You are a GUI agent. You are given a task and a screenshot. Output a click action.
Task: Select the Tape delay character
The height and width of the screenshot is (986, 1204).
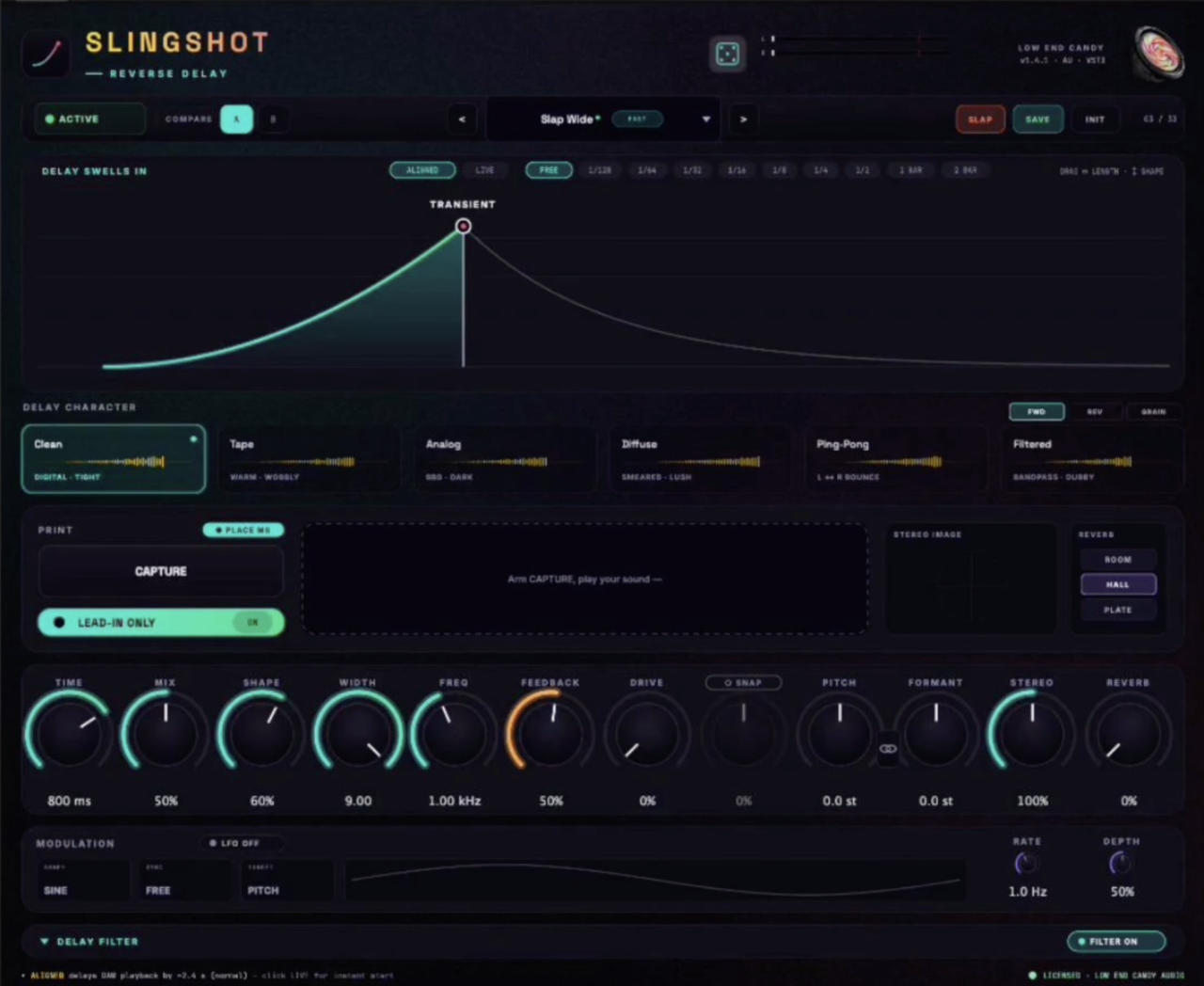[309, 459]
